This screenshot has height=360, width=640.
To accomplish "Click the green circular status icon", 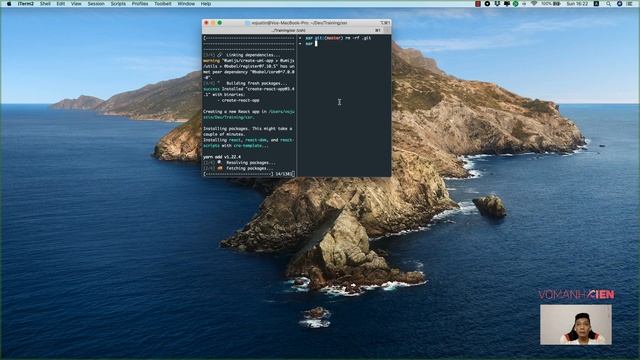I will point(516,4).
